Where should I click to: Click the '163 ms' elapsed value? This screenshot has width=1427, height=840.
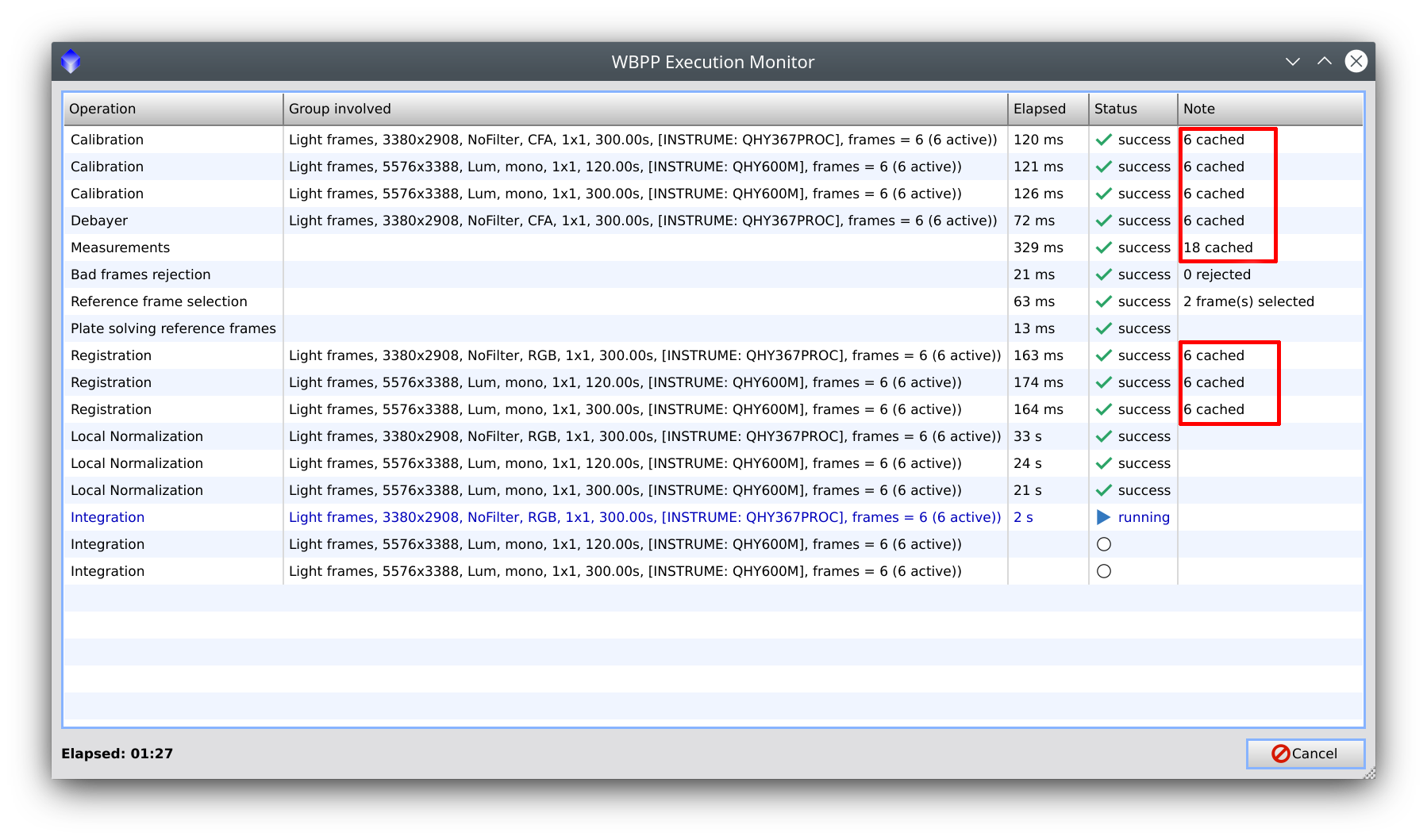tap(1038, 355)
